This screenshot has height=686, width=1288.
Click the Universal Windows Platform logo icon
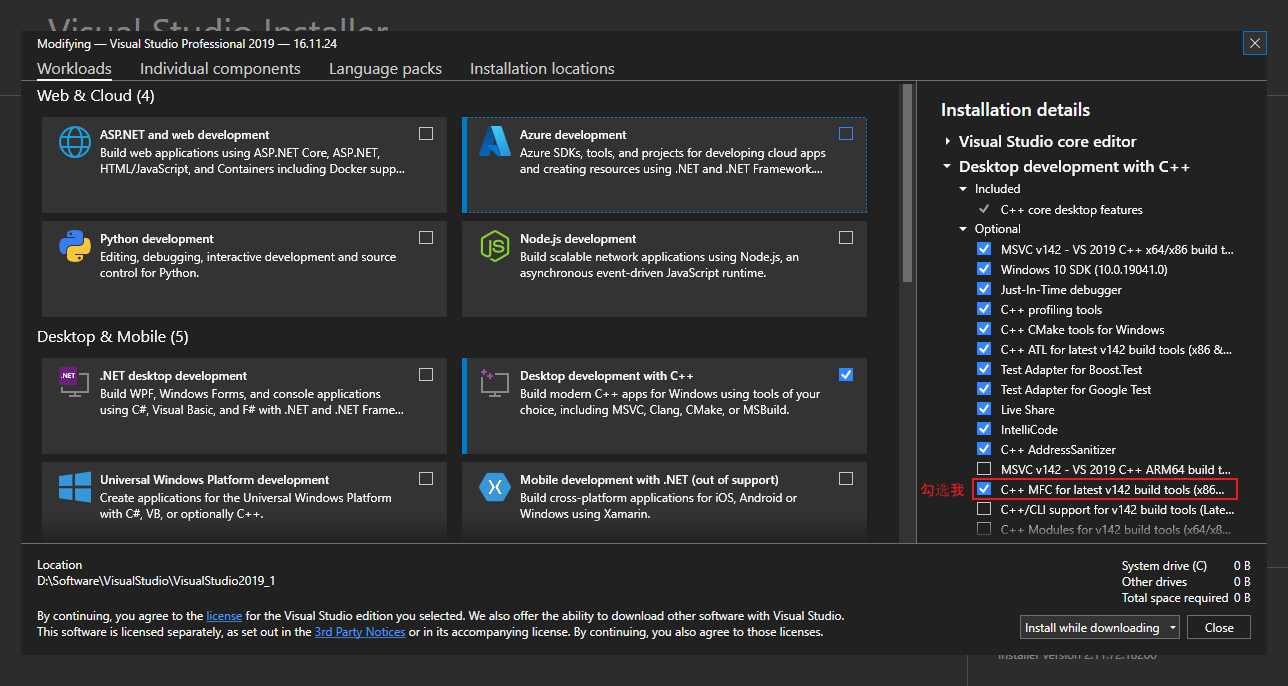coord(75,487)
